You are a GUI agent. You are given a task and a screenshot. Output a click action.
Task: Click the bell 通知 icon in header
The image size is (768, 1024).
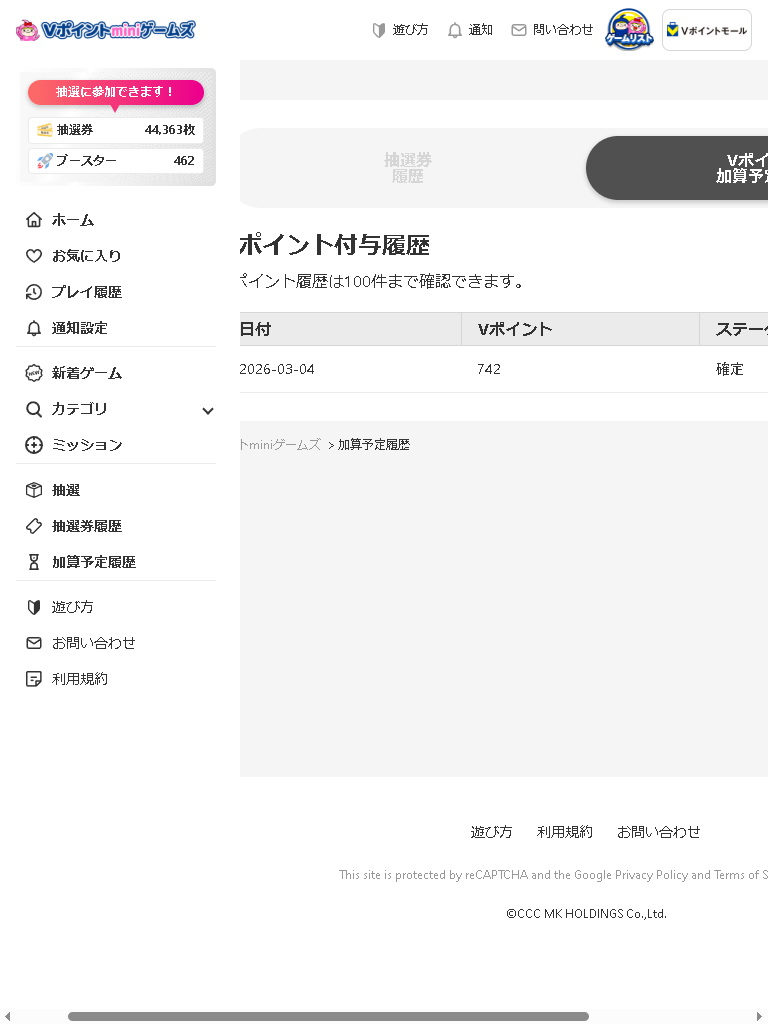[x=455, y=30]
